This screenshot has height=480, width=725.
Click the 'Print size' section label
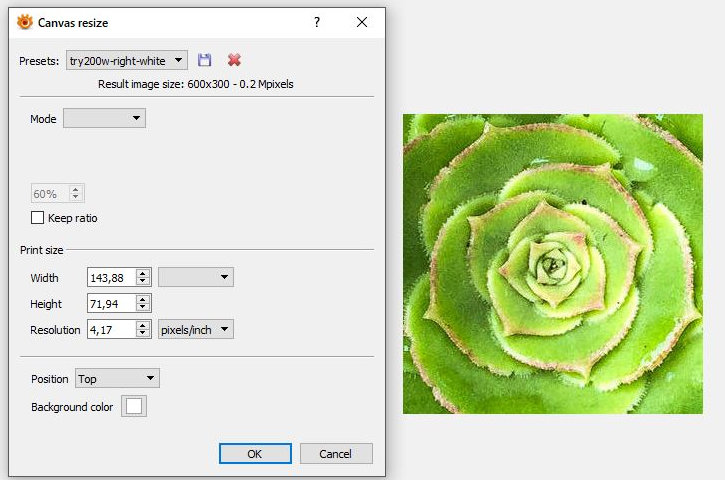point(42,250)
